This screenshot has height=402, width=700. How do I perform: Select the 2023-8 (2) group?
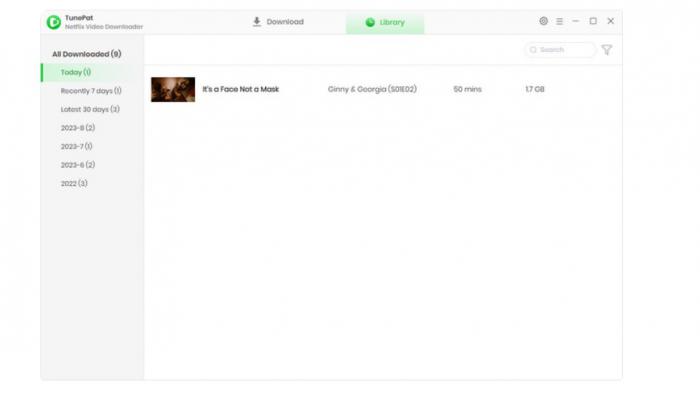tap(78, 128)
